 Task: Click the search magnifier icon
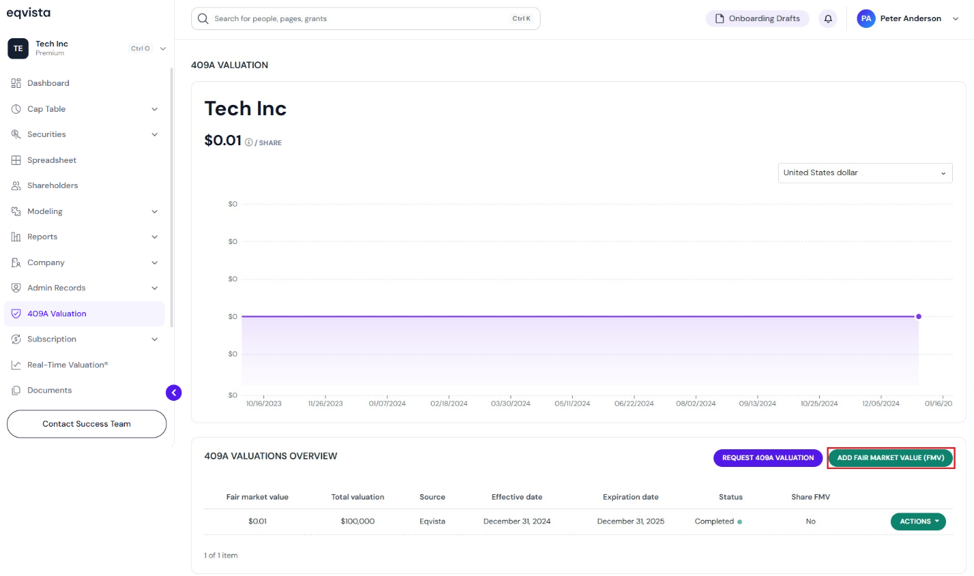[x=203, y=19]
